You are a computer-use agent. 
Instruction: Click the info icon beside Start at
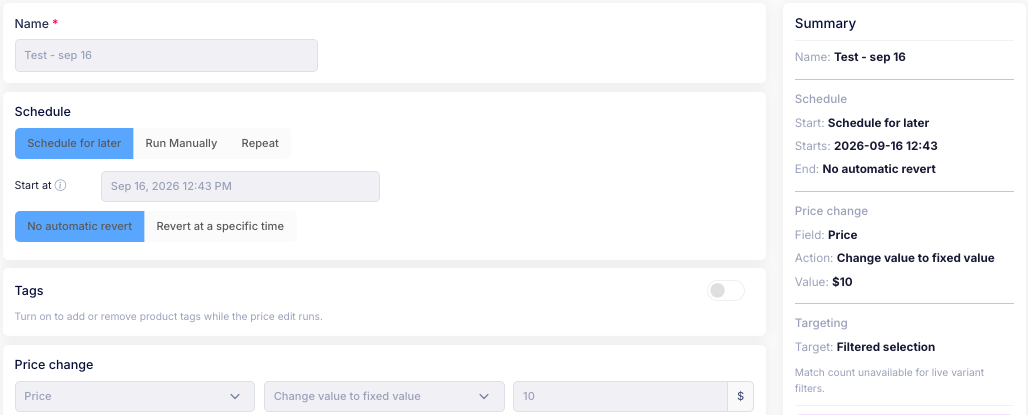click(60, 186)
